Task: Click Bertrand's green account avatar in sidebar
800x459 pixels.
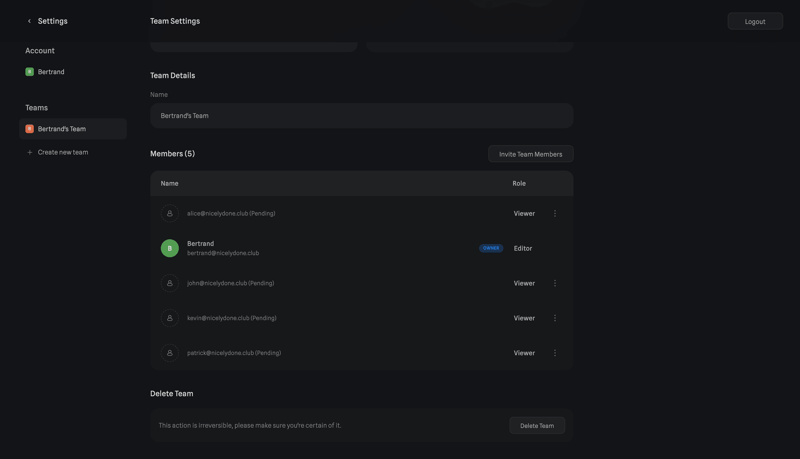Action: (x=30, y=72)
